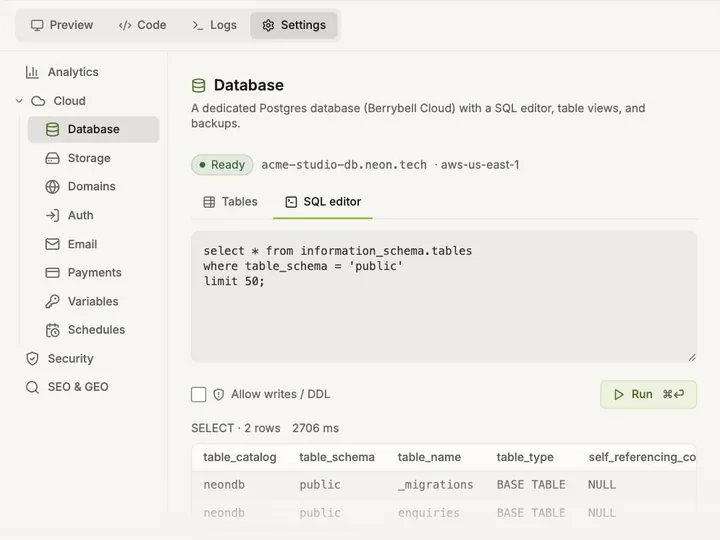Viewport: 720px width, 540px height.
Task: Click the Payments card icon
Action: tap(52, 273)
